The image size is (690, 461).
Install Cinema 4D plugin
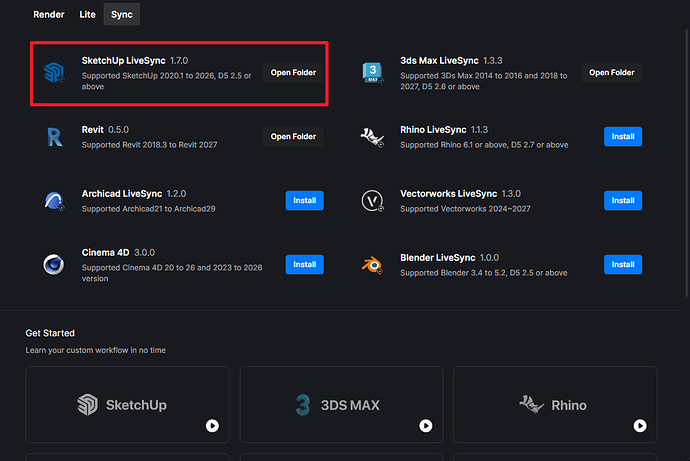click(305, 264)
